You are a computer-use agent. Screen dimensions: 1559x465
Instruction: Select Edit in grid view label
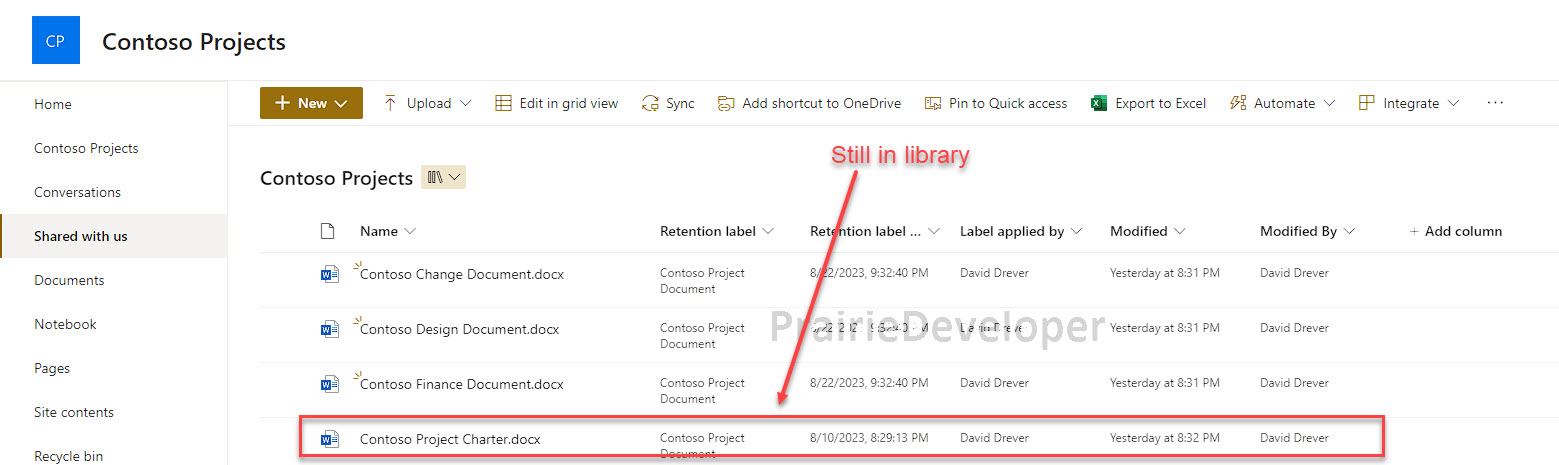point(569,103)
